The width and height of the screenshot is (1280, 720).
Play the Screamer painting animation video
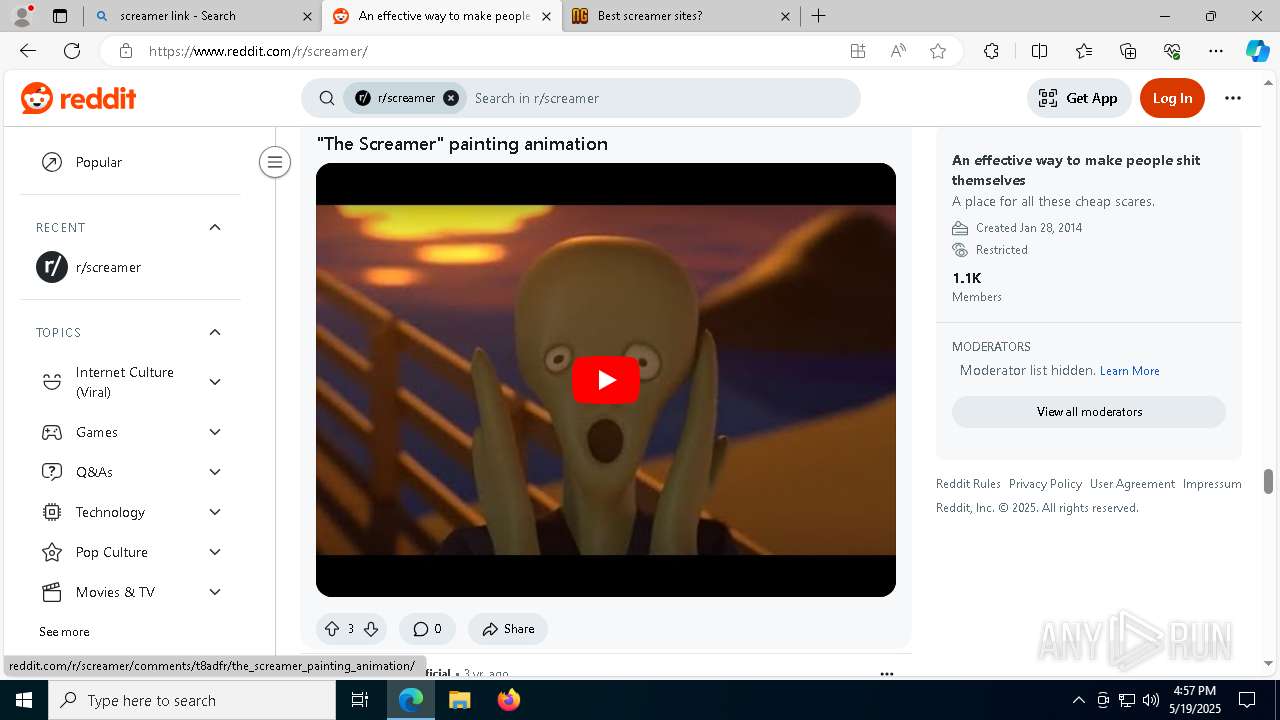pyautogui.click(x=605, y=380)
